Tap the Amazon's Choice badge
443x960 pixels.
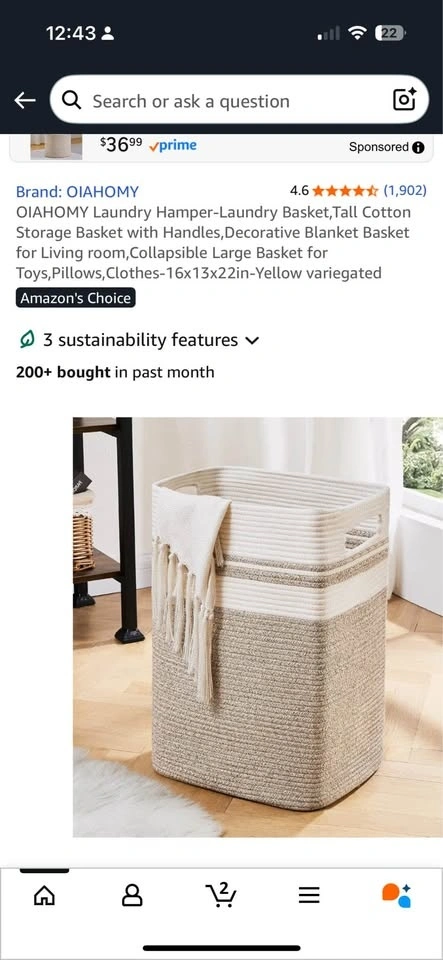(75, 298)
